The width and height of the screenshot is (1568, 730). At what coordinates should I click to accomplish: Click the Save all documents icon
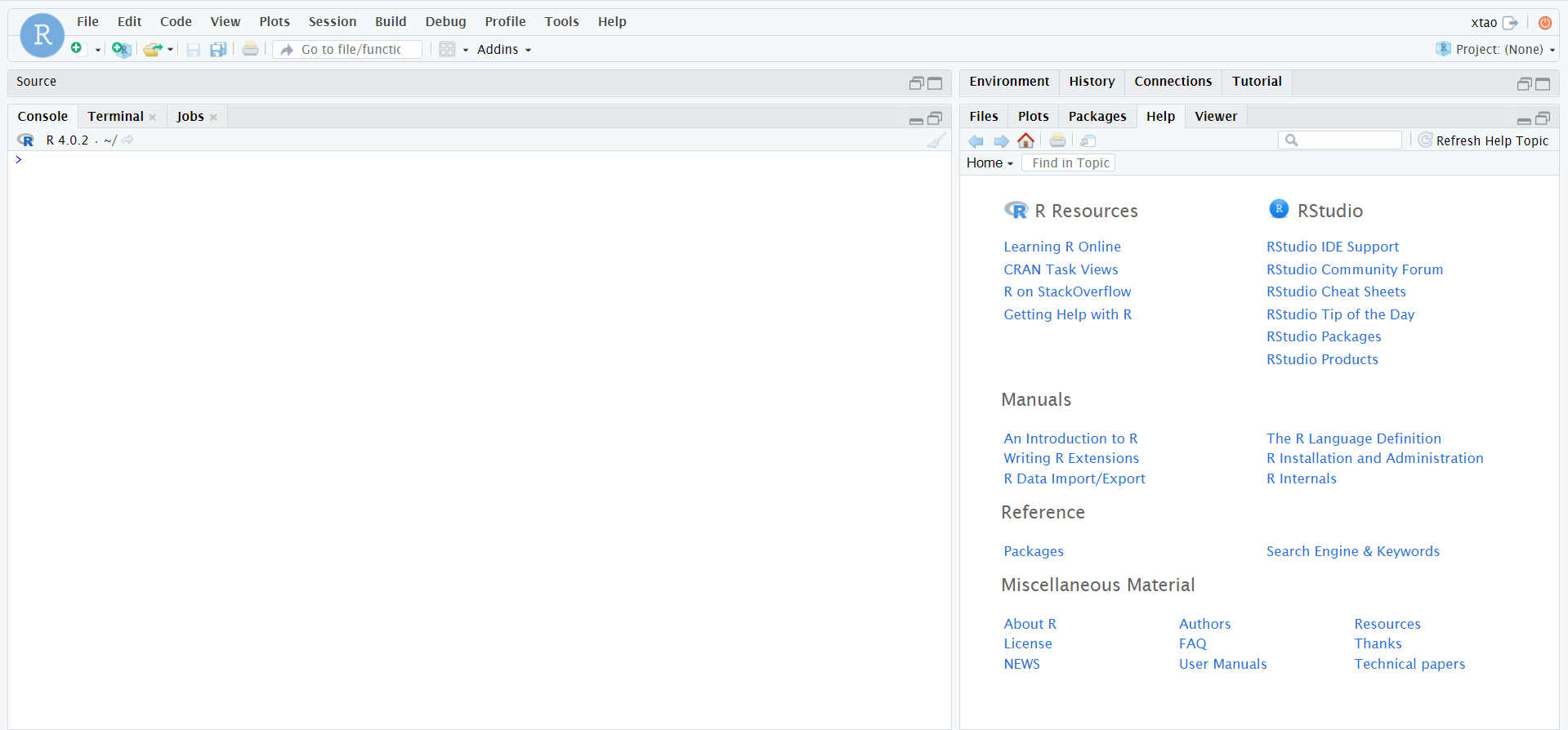218,50
